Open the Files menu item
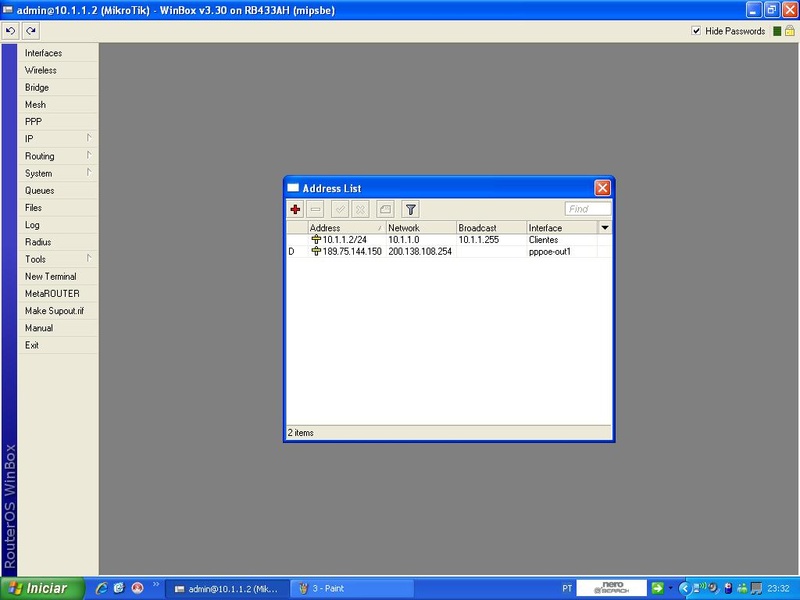This screenshot has height=600, width=800. 58,207
